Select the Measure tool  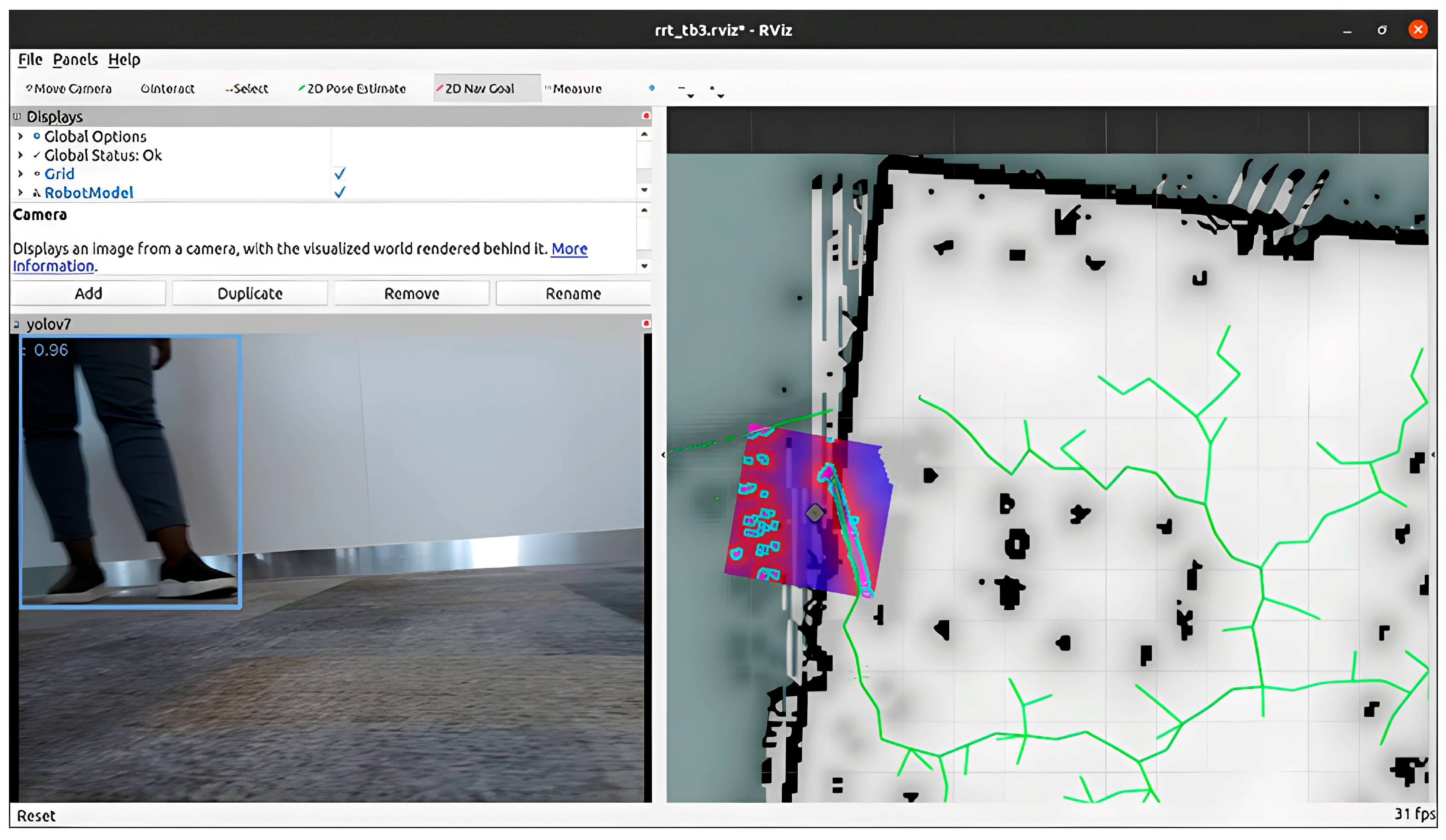coord(573,89)
